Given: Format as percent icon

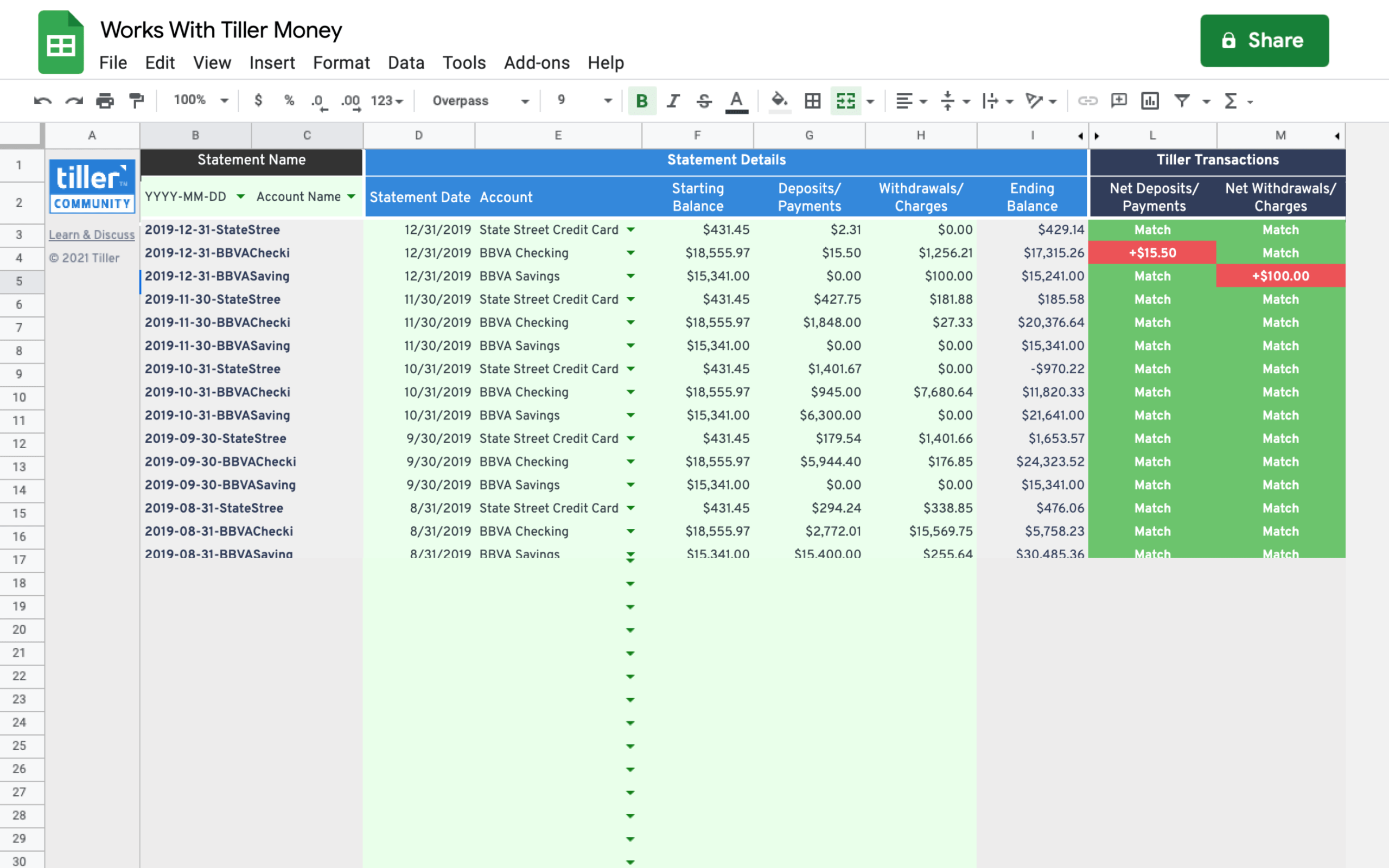Looking at the screenshot, I should pos(289,100).
